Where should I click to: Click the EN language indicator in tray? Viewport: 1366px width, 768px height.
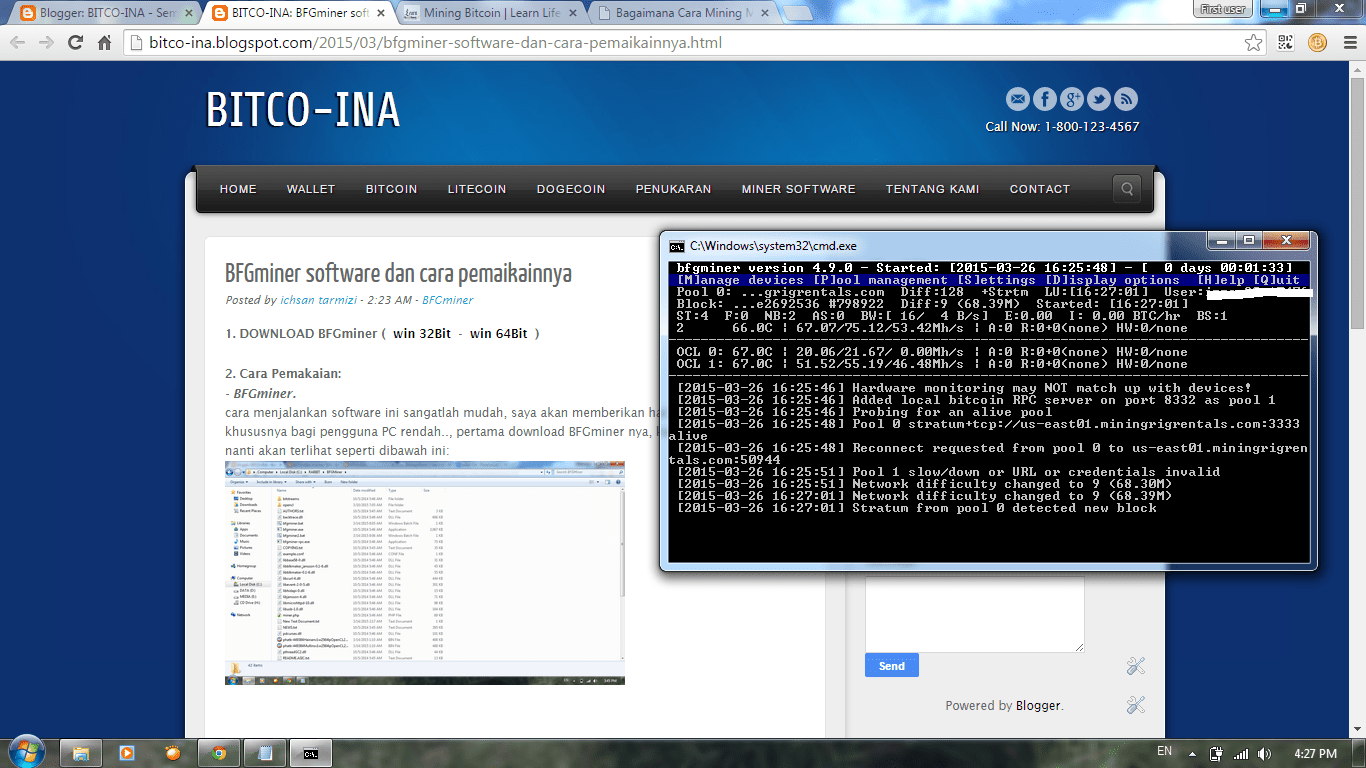pyautogui.click(x=1164, y=751)
